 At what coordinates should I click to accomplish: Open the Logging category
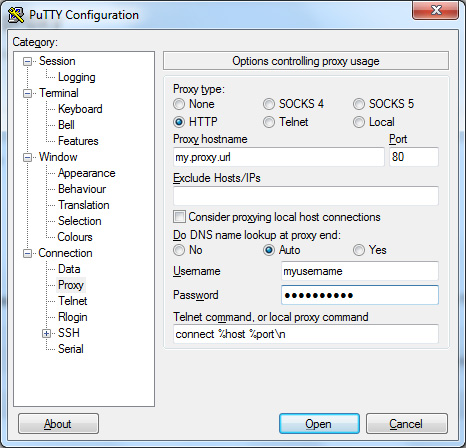tap(77, 77)
